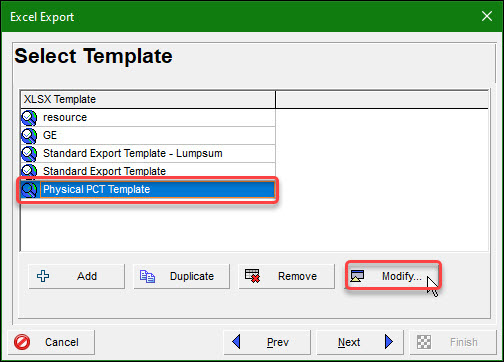Click the red X table icon on Remove

coord(252,276)
